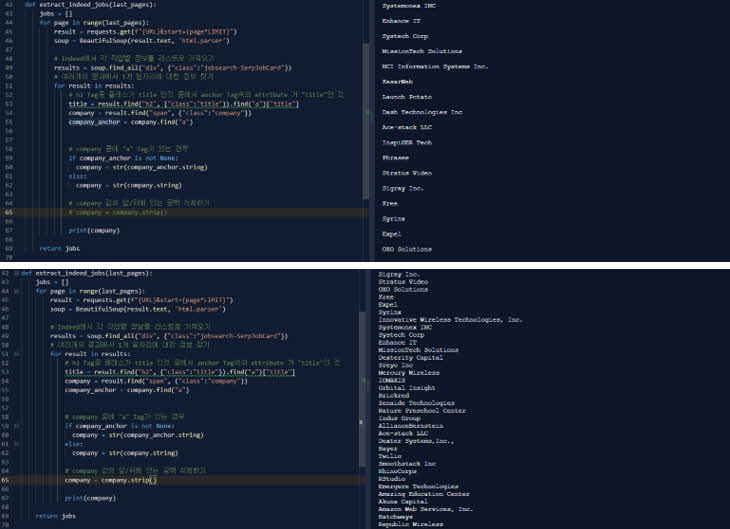
Task: Click 'soup = BeautifulSoup' line in the lower editor
Action: pyautogui.click(x=138, y=309)
